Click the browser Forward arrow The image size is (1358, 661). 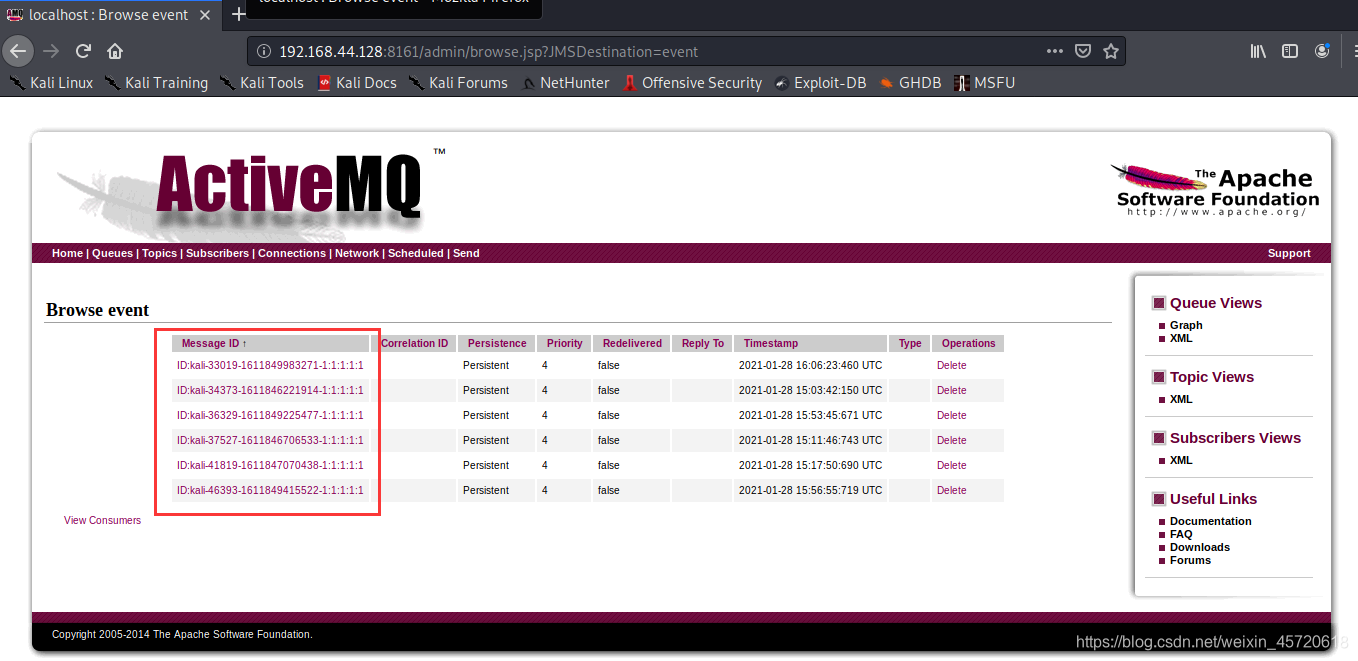coord(51,51)
